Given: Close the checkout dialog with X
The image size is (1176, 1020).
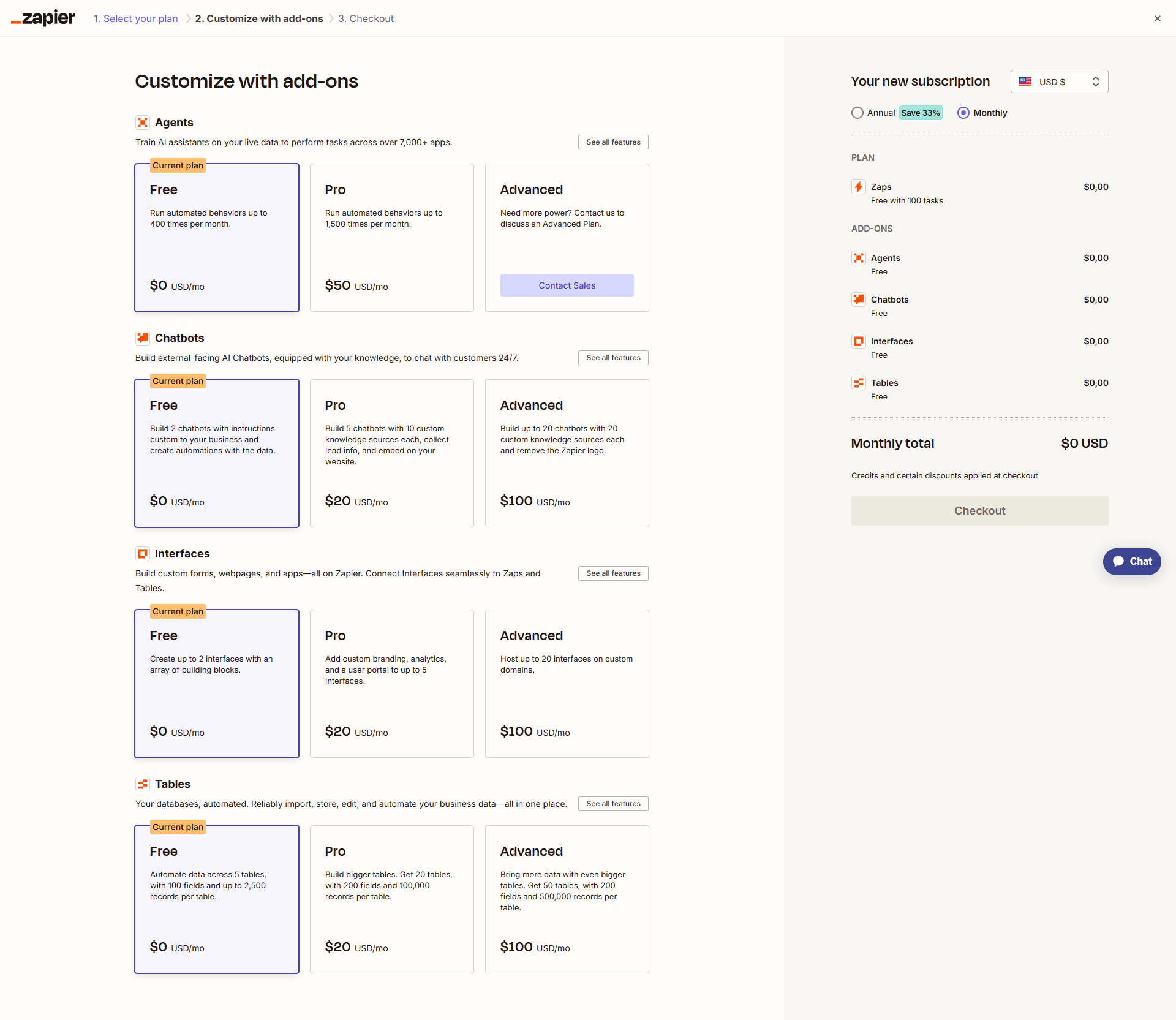Looking at the screenshot, I should [1158, 18].
